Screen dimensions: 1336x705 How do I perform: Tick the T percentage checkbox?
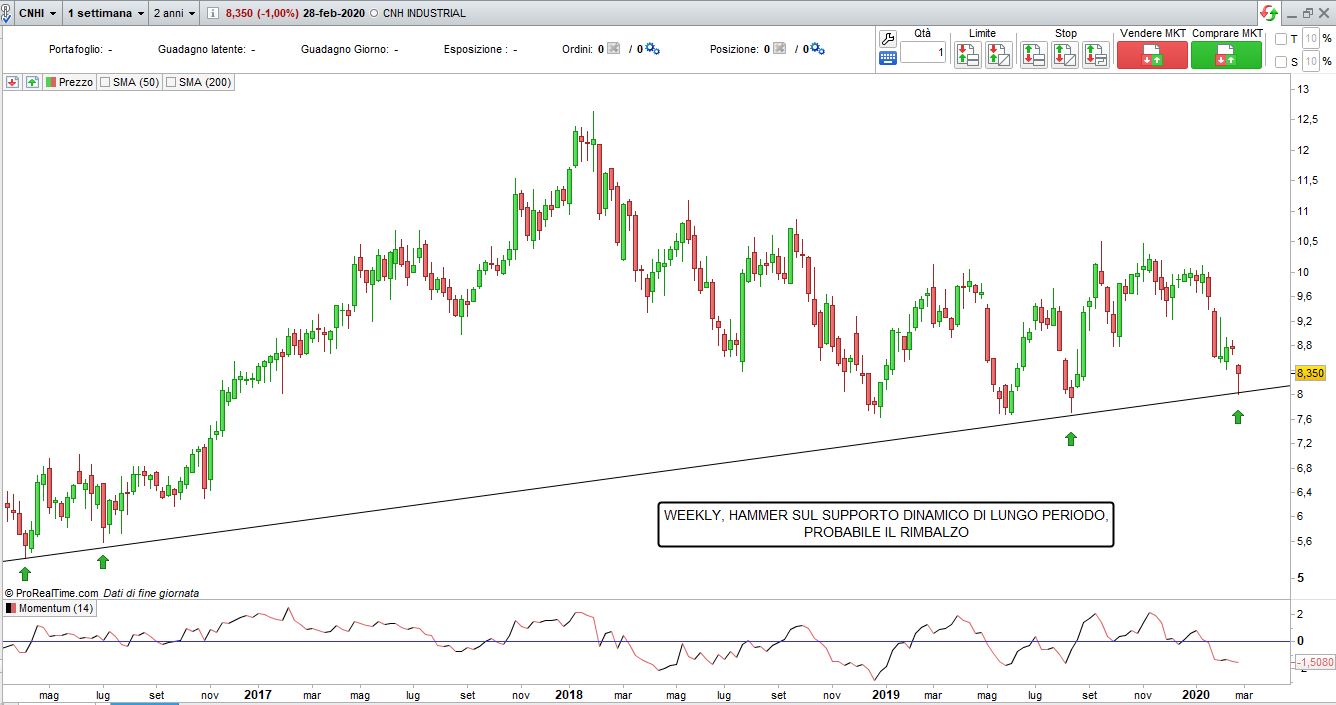pyautogui.click(x=1281, y=39)
